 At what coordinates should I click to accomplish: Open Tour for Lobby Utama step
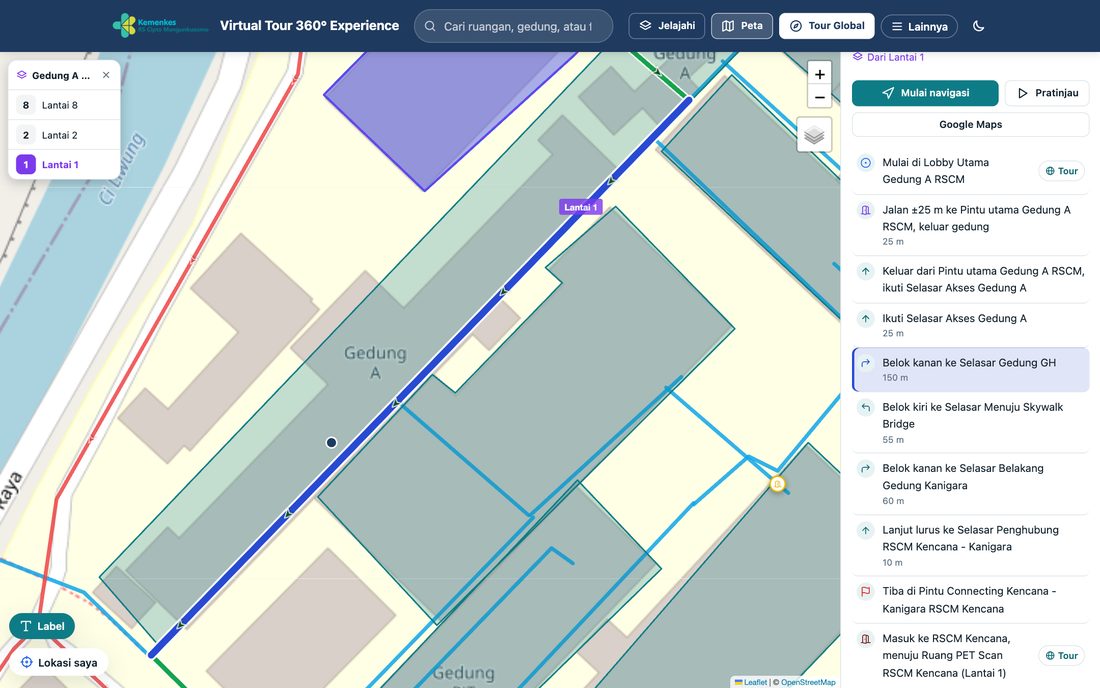pos(1061,171)
